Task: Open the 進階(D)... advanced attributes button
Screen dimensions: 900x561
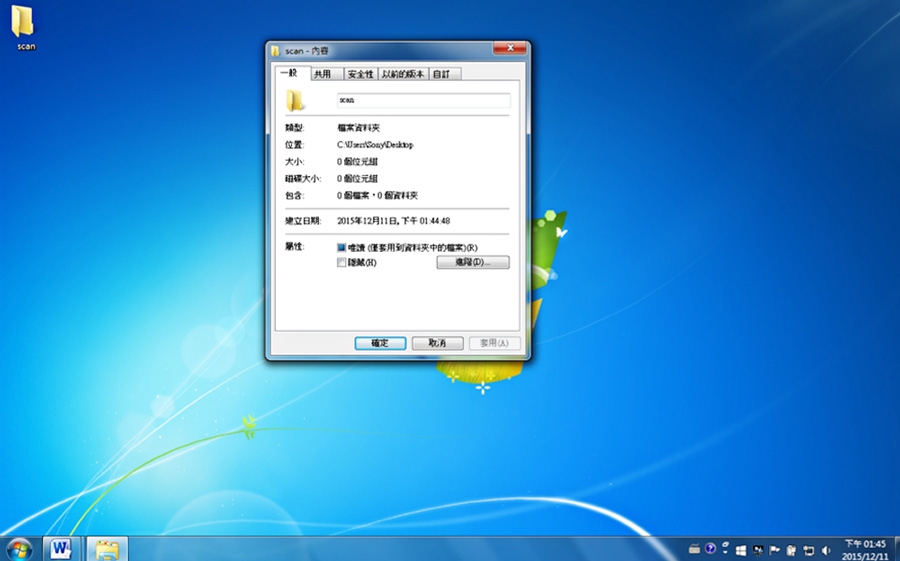Action: point(473,262)
